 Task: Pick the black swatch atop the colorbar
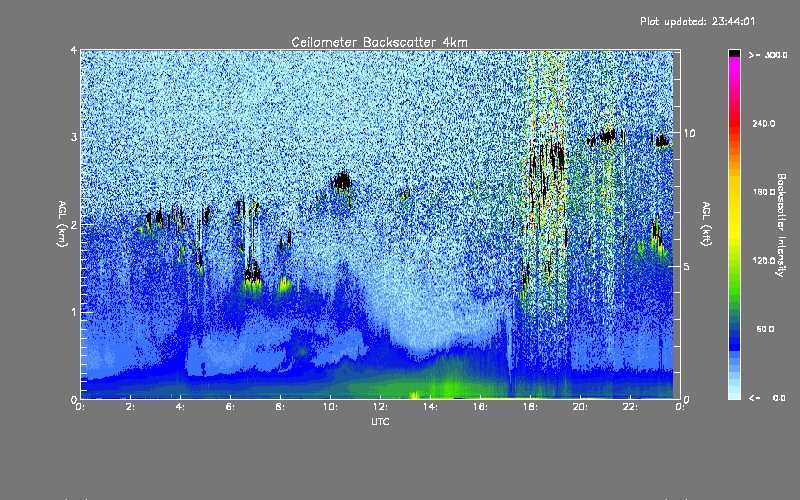click(x=734, y=53)
